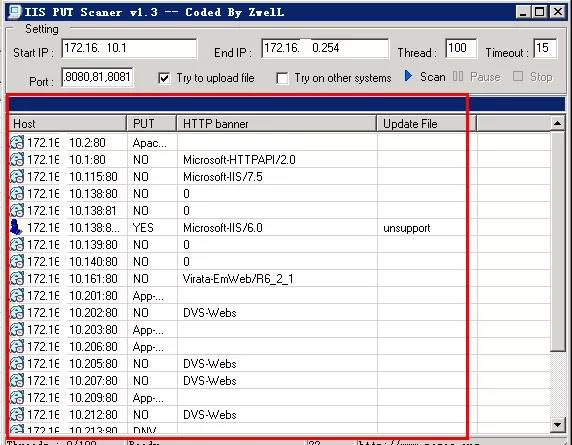
Task: Sort by HTTP banner column header
Action: (277, 124)
